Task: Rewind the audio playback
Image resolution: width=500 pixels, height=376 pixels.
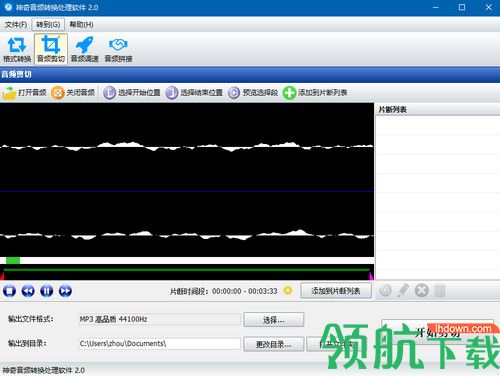Action: click(x=28, y=291)
